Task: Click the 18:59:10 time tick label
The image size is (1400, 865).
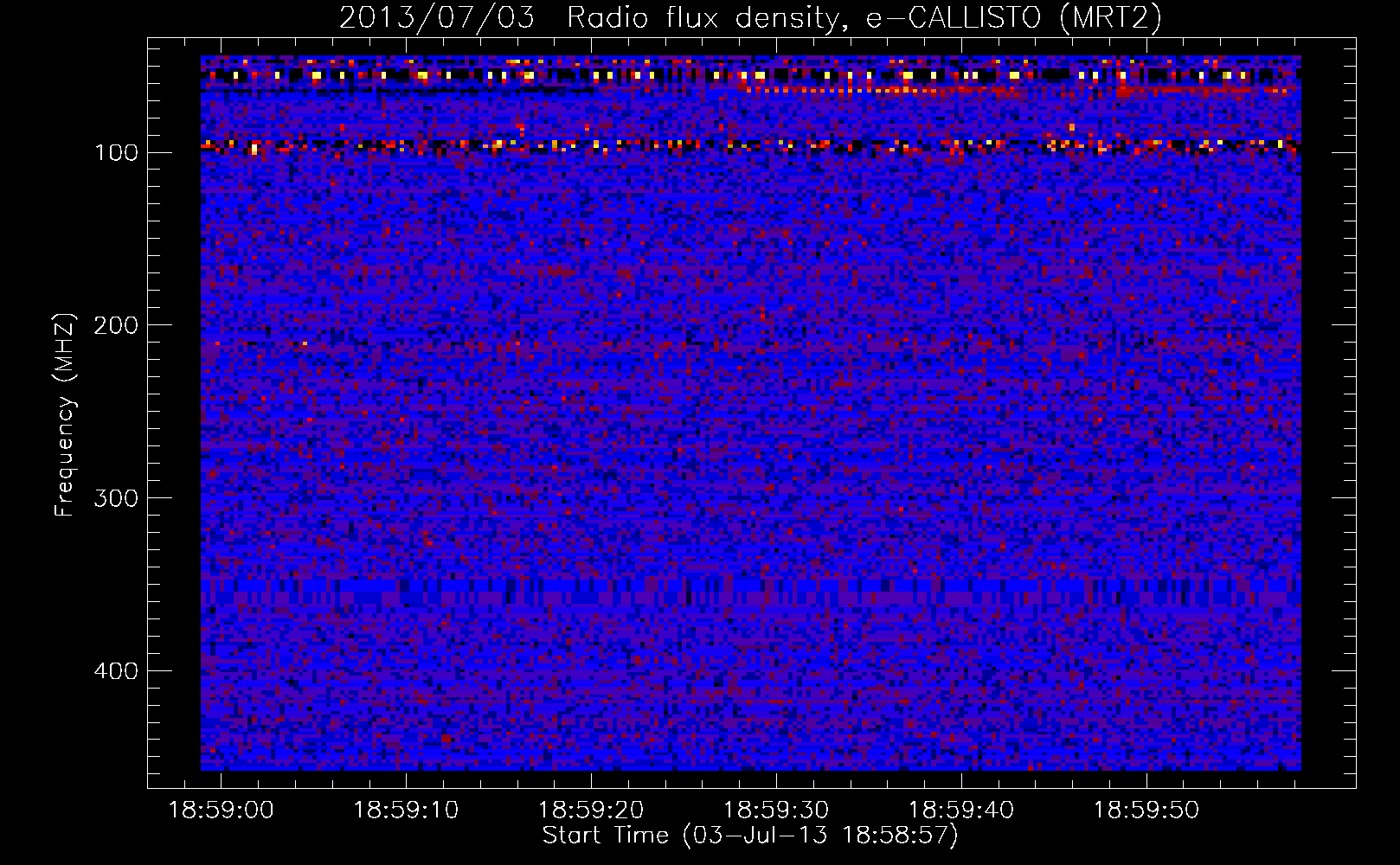Action: [406, 811]
